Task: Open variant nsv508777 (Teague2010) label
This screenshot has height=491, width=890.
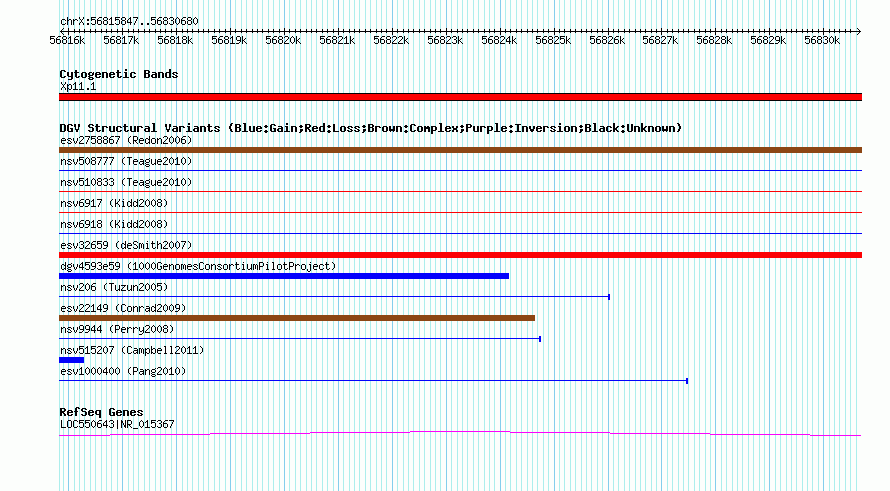Action: point(126,161)
